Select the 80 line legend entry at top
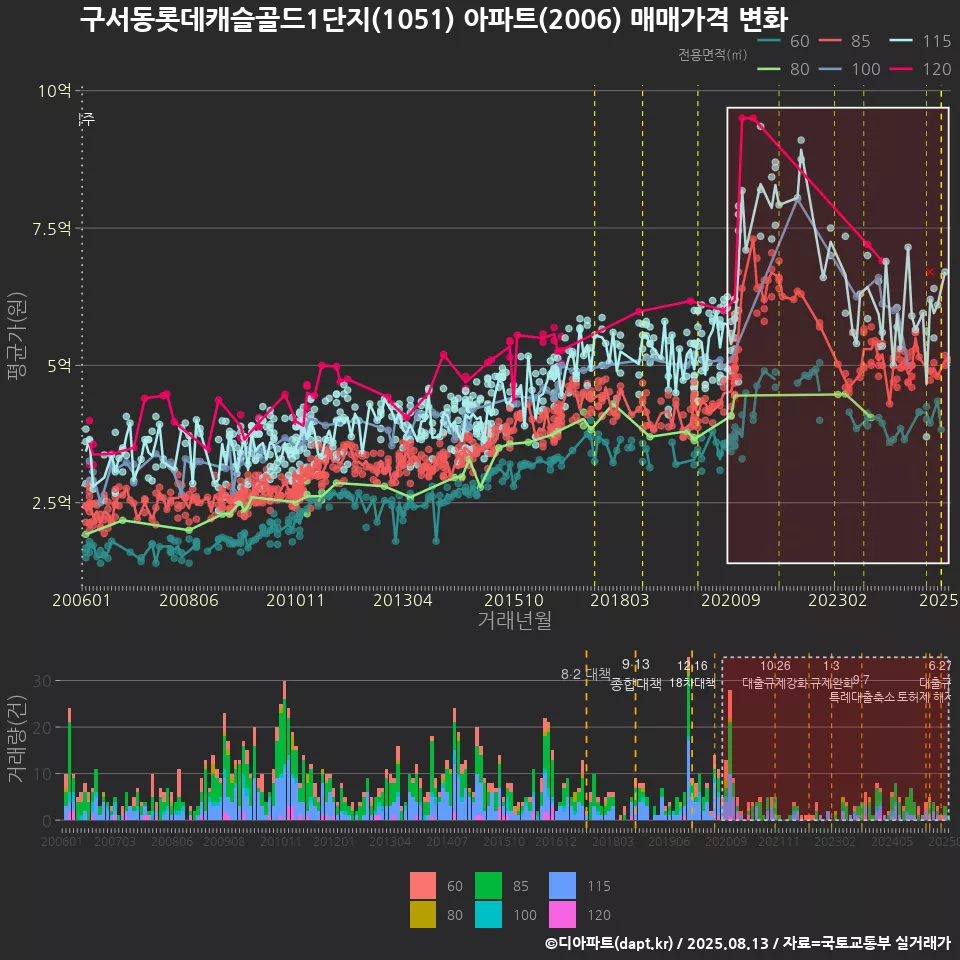 pos(784,69)
